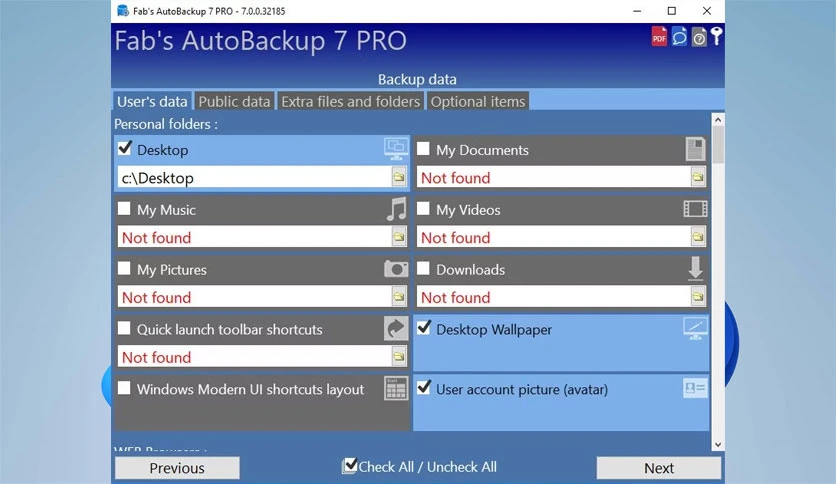Click the My Music Not found path field

point(255,237)
